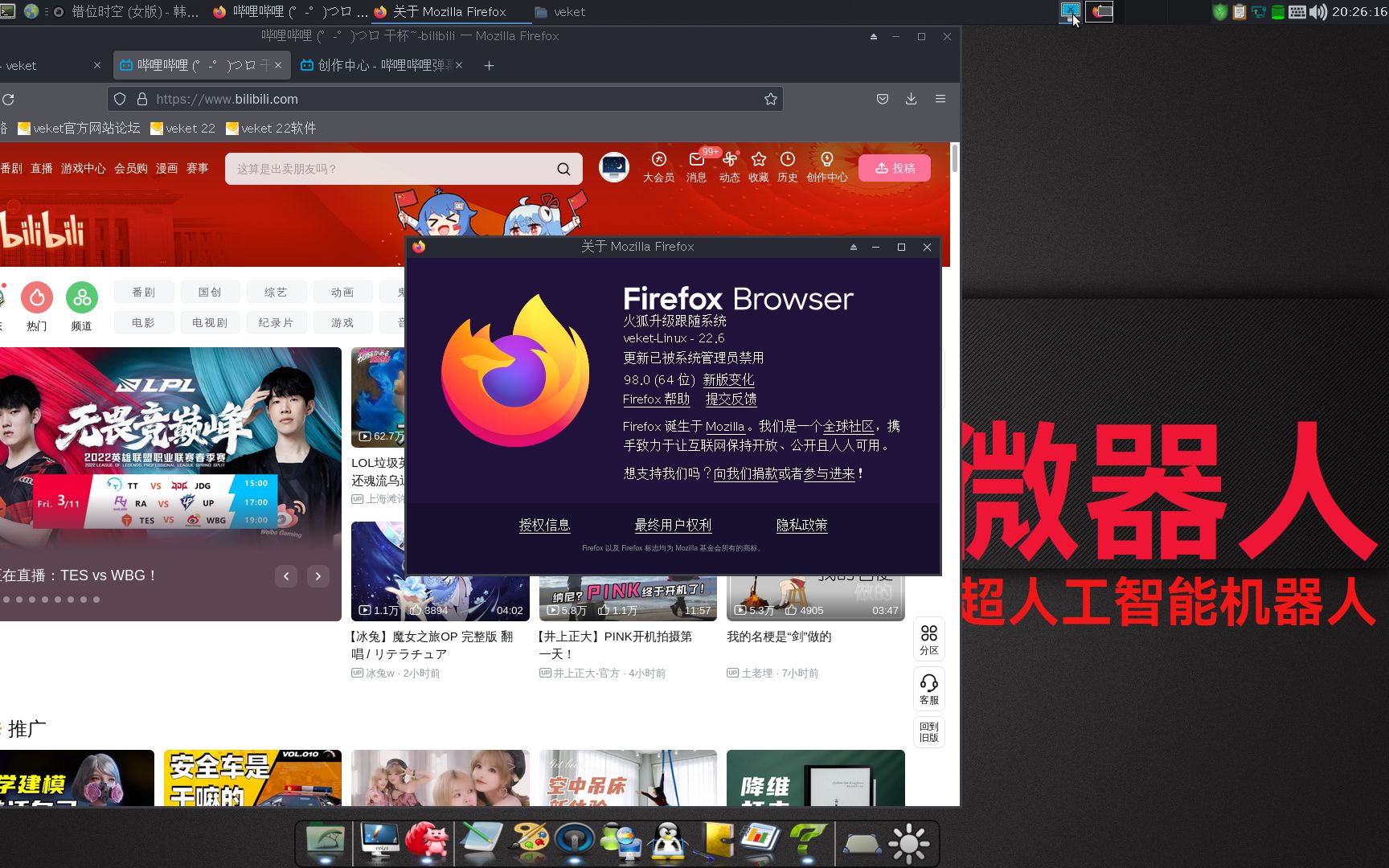The width and height of the screenshot is (1389, 868).
Task: Click the clipboard tray icon
Action: pyautogui.click(x=1239, y=11)
